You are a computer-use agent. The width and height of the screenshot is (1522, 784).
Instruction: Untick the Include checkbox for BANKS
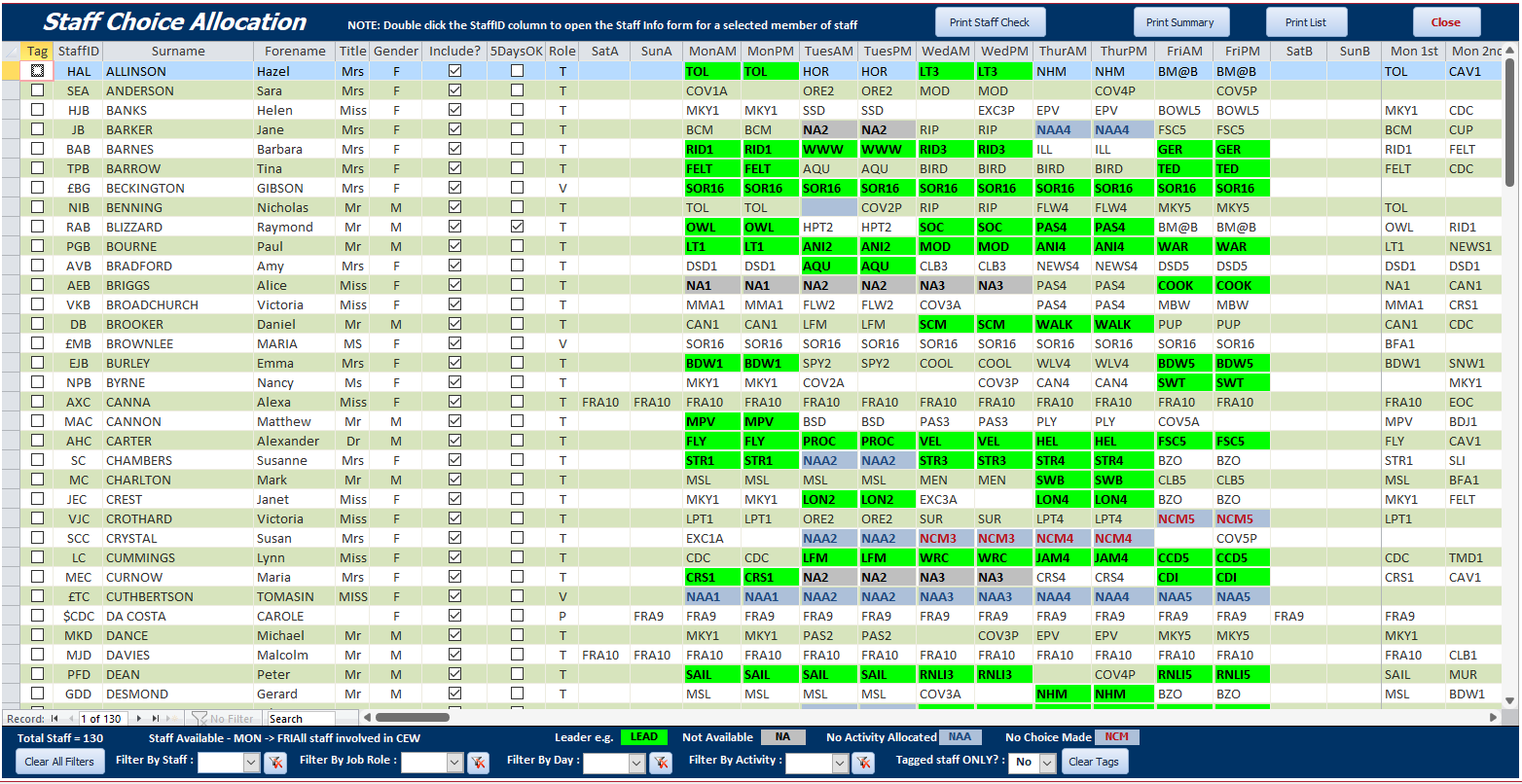point(454,110)
